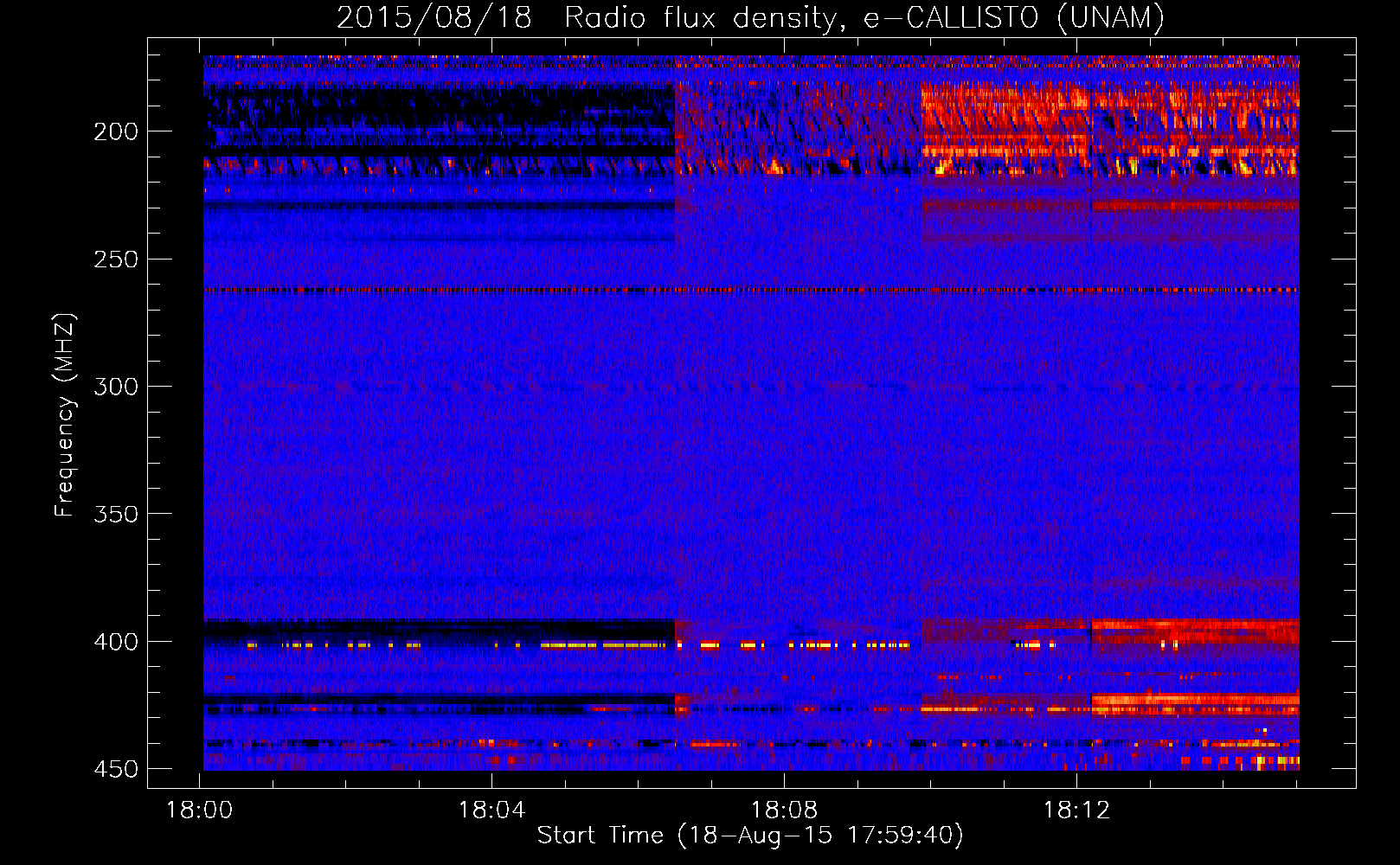Click the 250 frequency tick label

(x=116, y=259)
